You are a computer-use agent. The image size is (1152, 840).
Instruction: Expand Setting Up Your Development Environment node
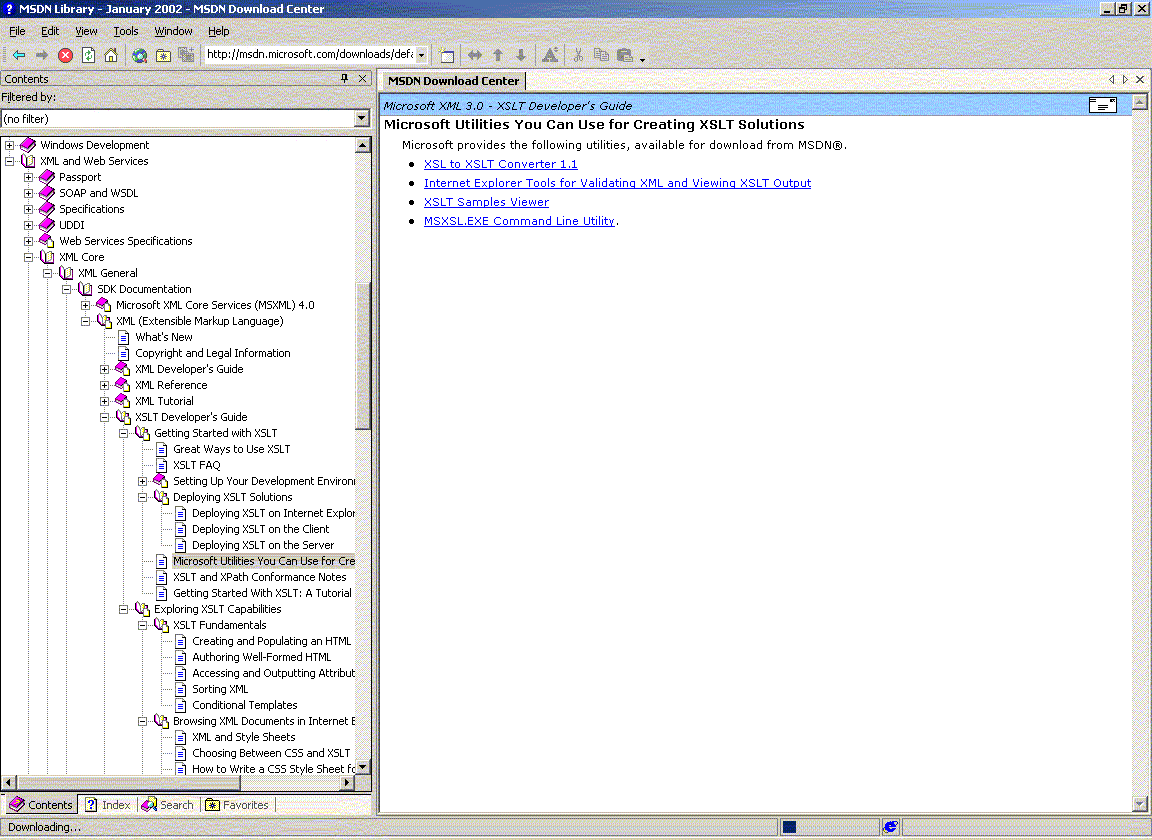(x=143, y=481)
